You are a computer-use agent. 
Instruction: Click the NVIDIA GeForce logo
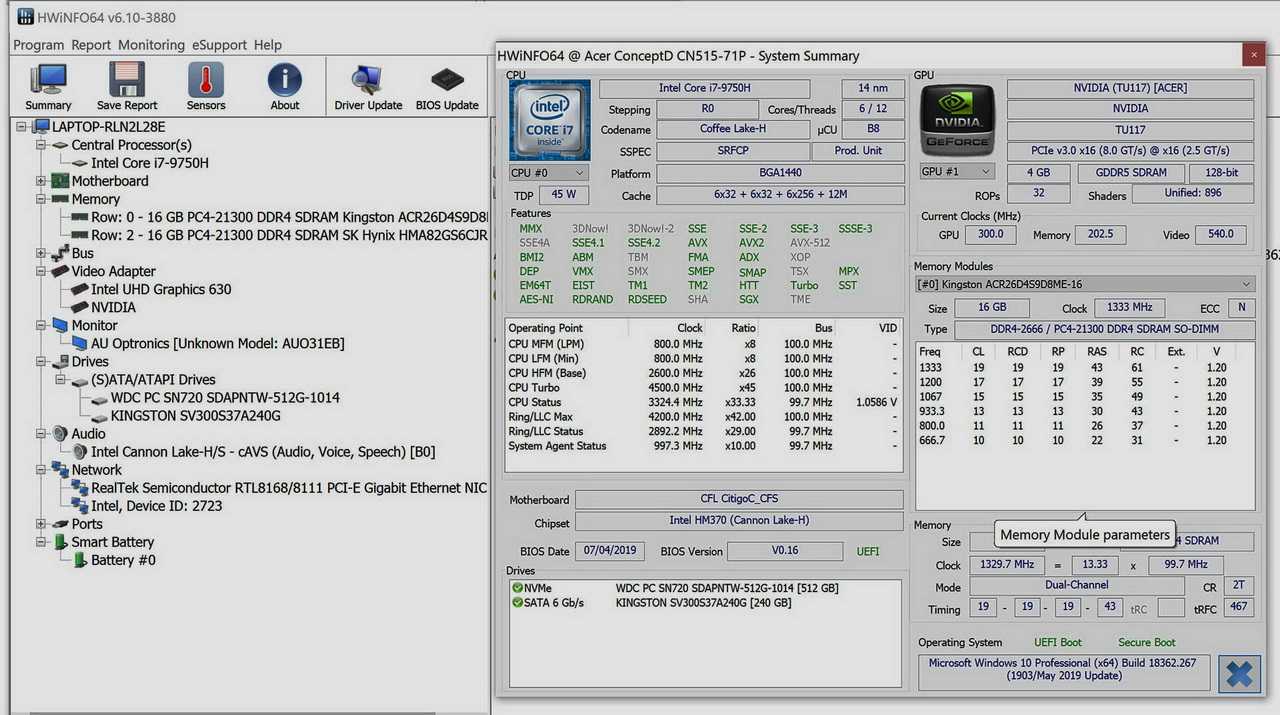point(957,119)
